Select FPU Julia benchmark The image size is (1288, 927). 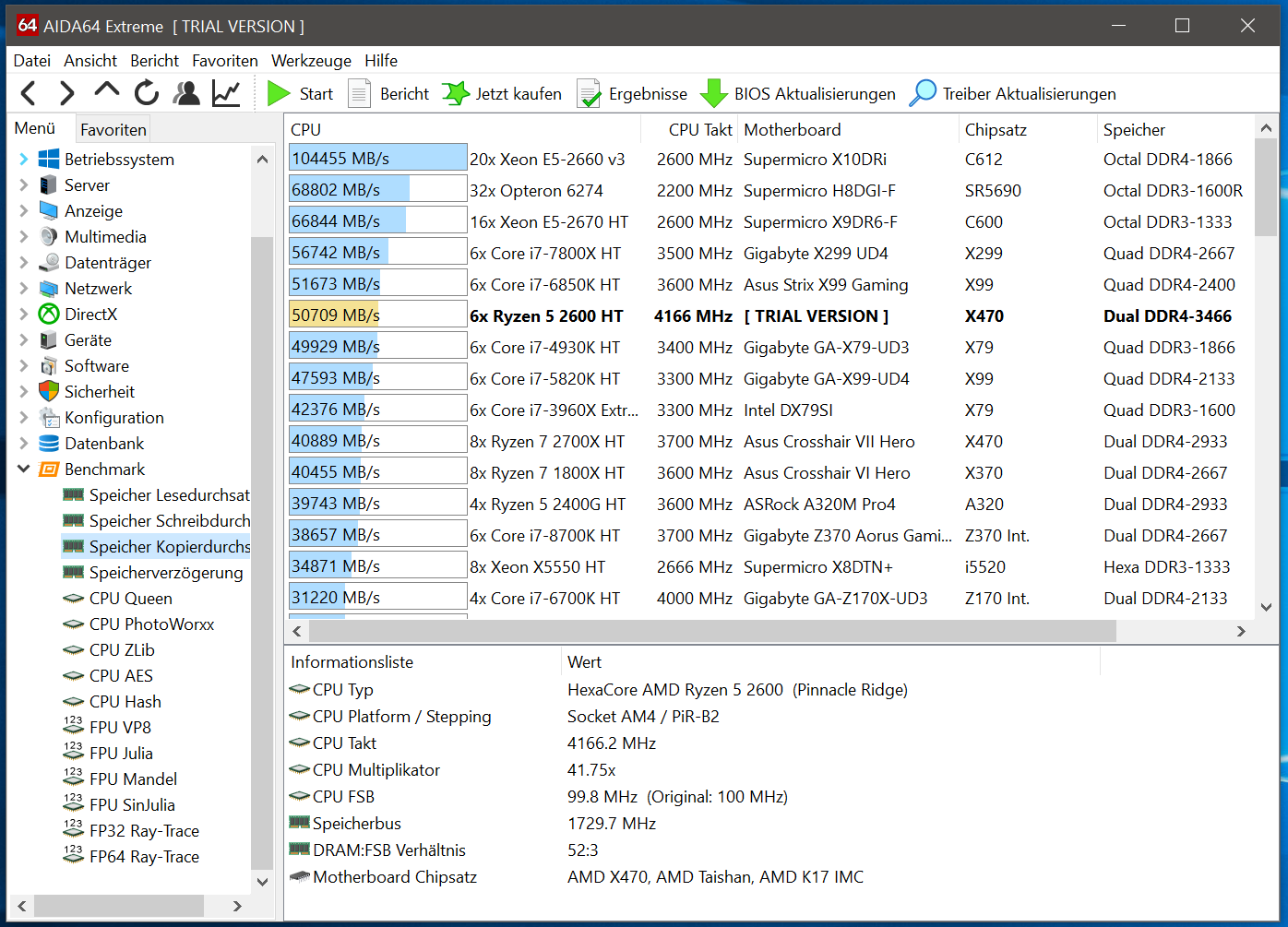[x=121, y=753]
